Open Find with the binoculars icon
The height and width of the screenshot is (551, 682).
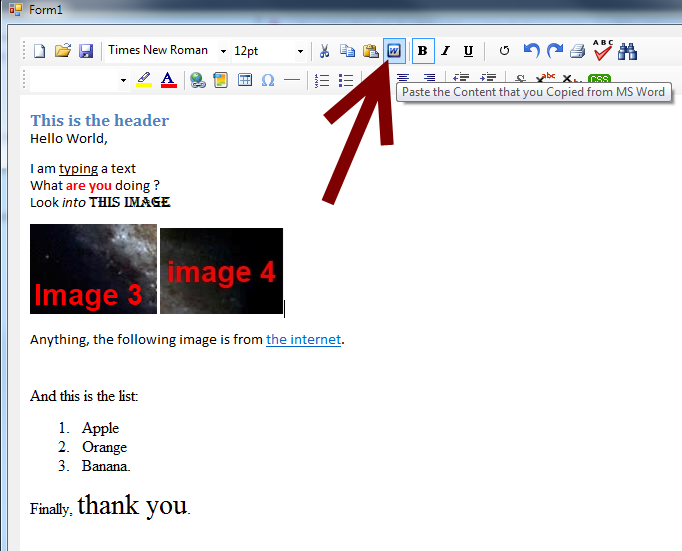pyautogui.click(x=628, y=51)
